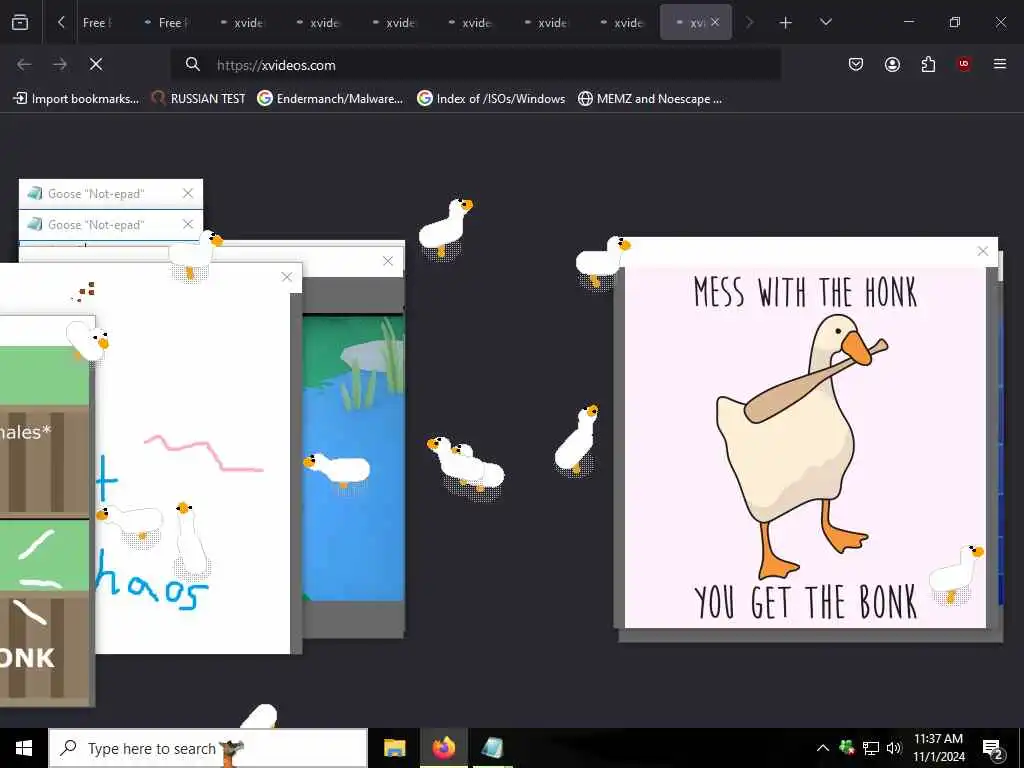Click the Import bookmarks... button
The width and height of the screenshot is (1024, 768).
coord(76,99)
